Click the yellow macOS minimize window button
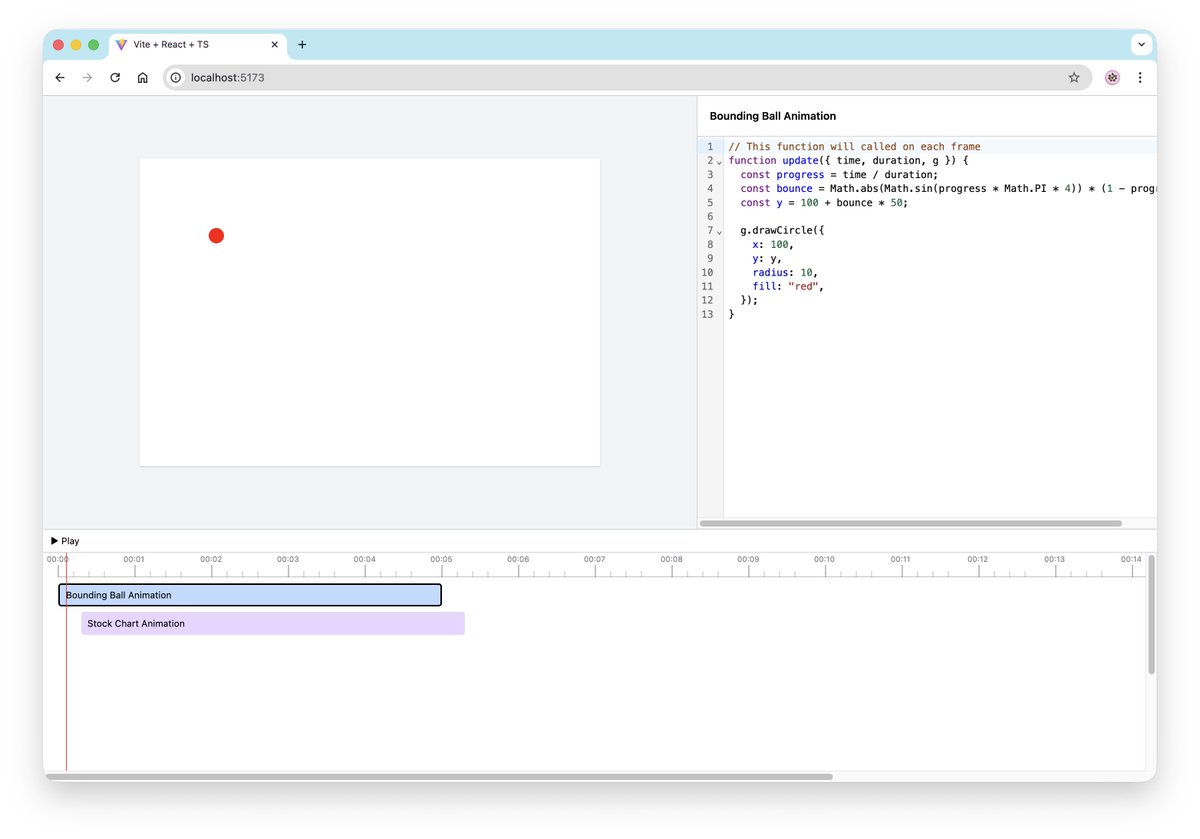This screenshot has height=839, width=1200. tap(76, 45)
